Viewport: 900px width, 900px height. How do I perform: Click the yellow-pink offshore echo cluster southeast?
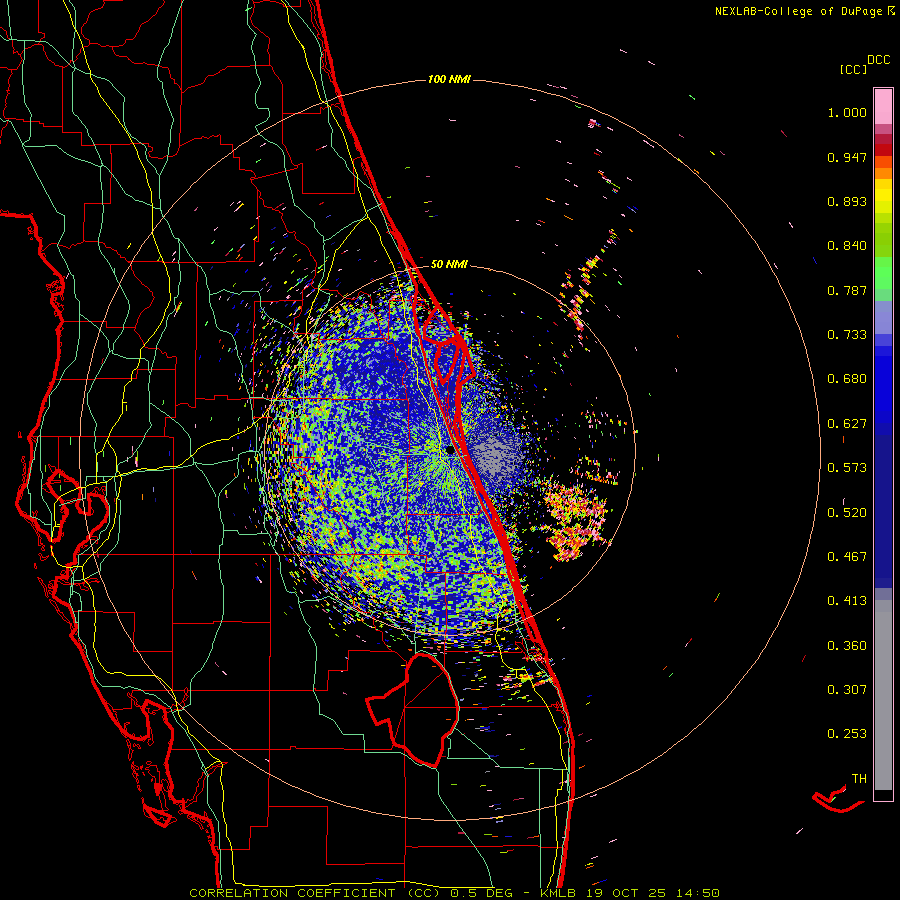[574, 519]
